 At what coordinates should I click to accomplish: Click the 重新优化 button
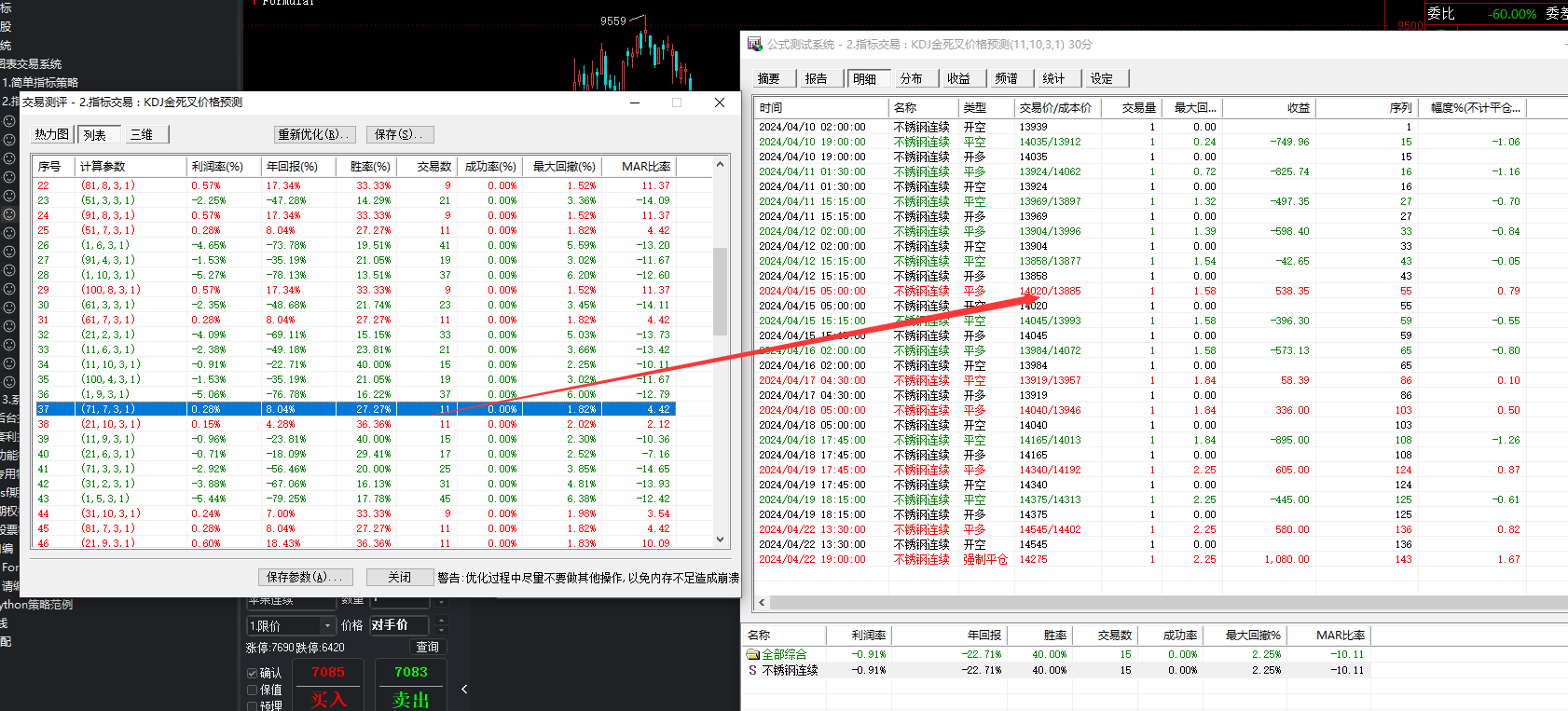tap(313, 134)
